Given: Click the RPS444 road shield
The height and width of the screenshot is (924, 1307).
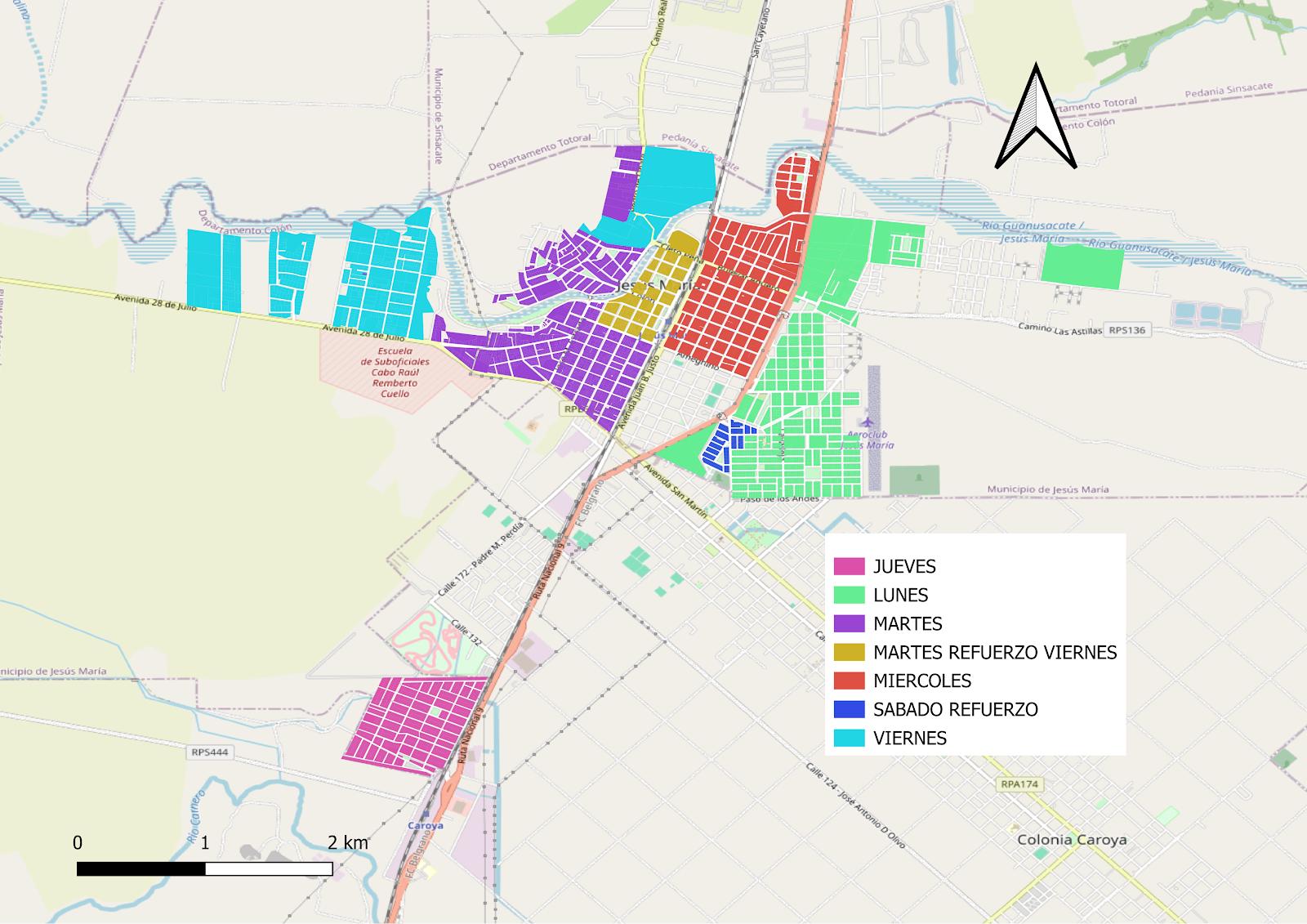Looking at the screenshot, I should (x=210, y=752).
